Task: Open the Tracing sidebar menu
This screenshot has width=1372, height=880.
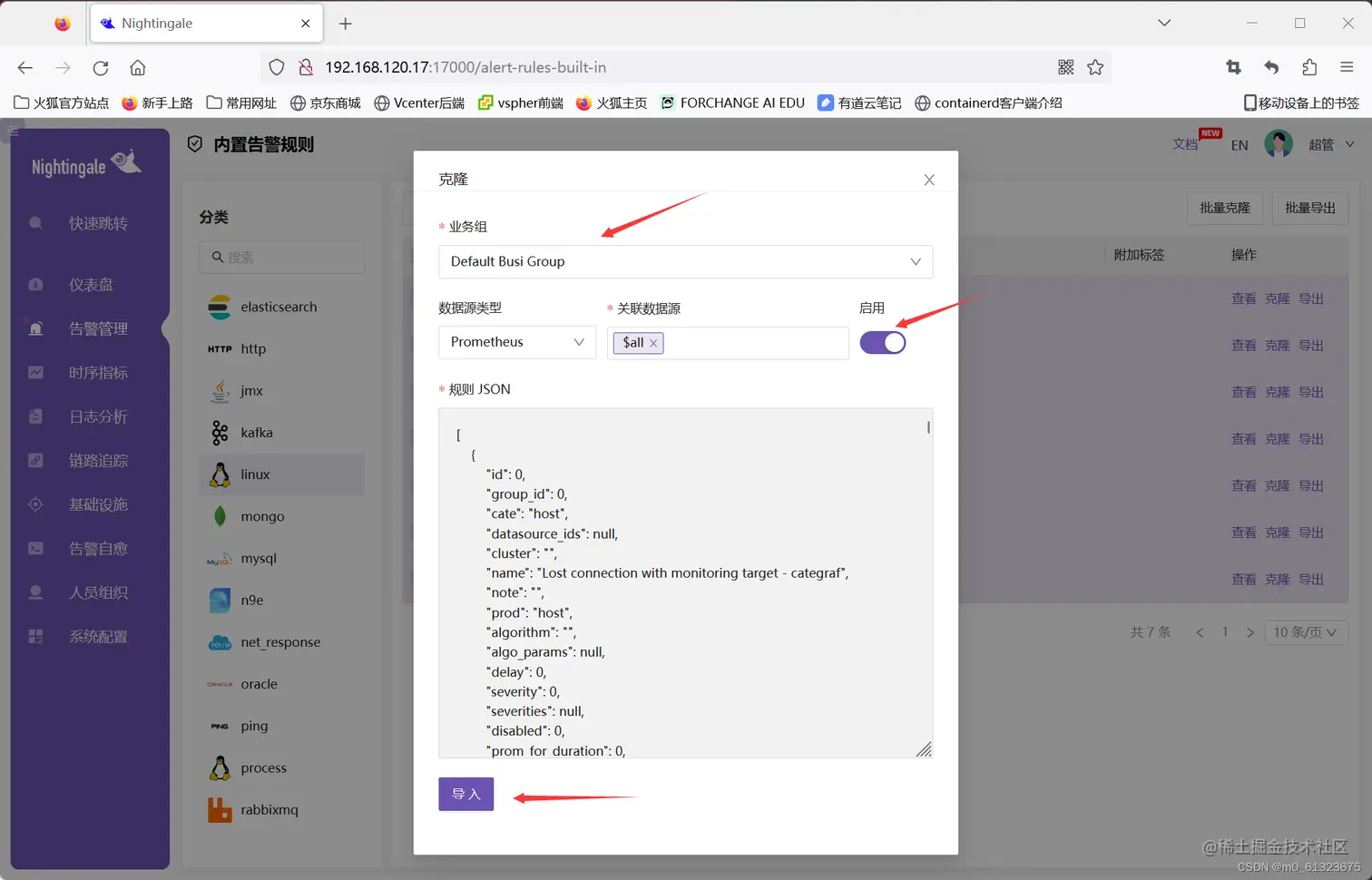Action: [x=90, y=461]
